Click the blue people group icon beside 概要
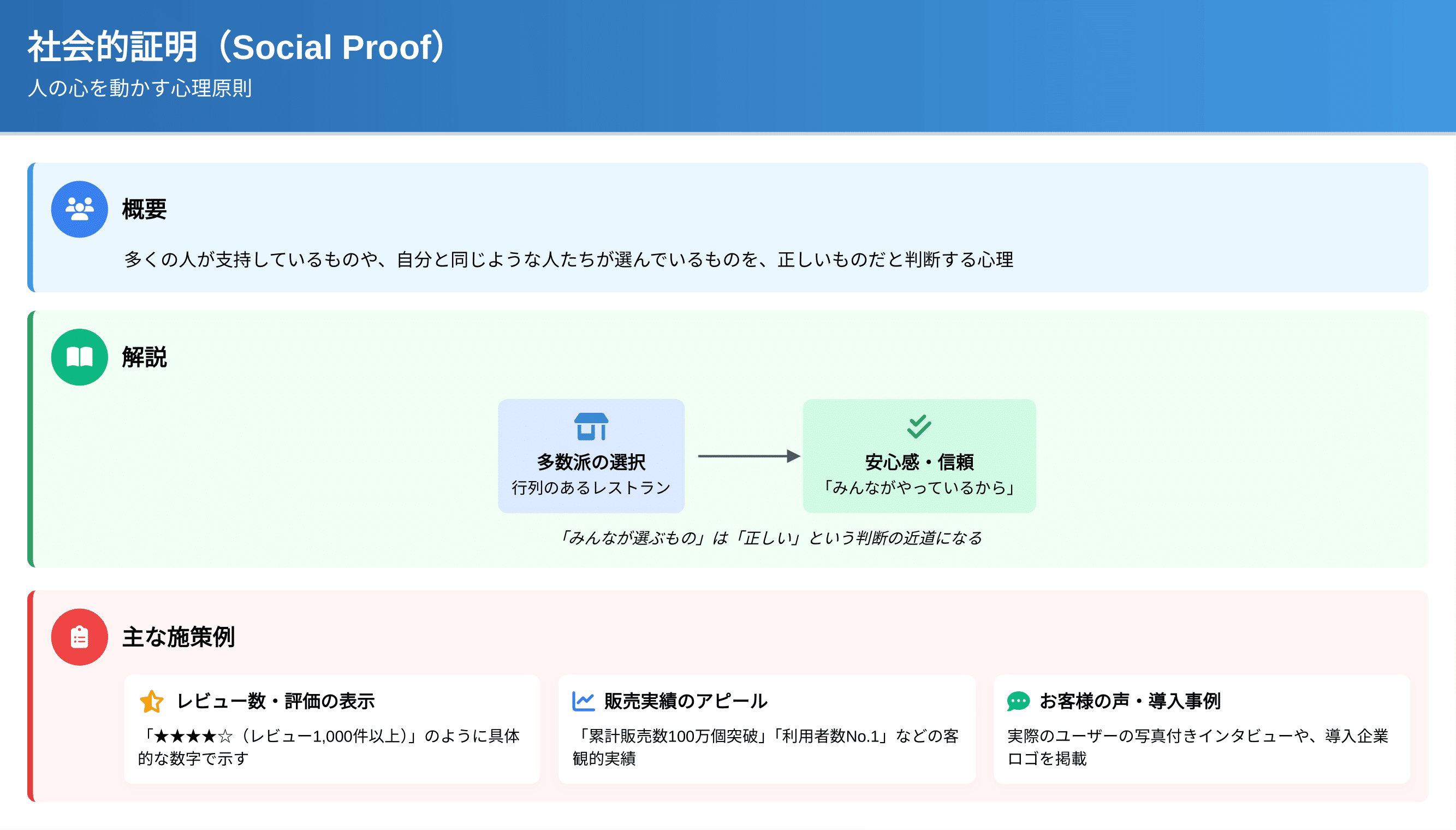The width and height of the screenshot is (1456, 830). [79, 209]
